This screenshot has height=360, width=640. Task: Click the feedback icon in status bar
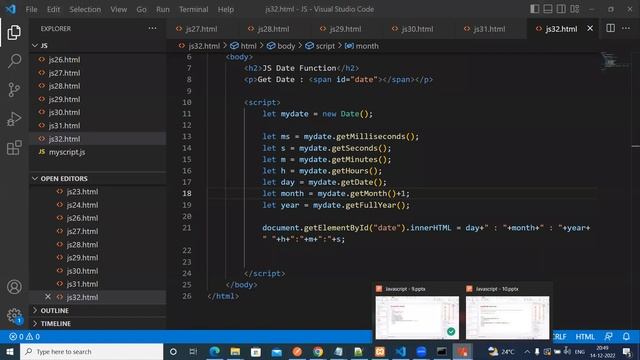click(608, 336)
